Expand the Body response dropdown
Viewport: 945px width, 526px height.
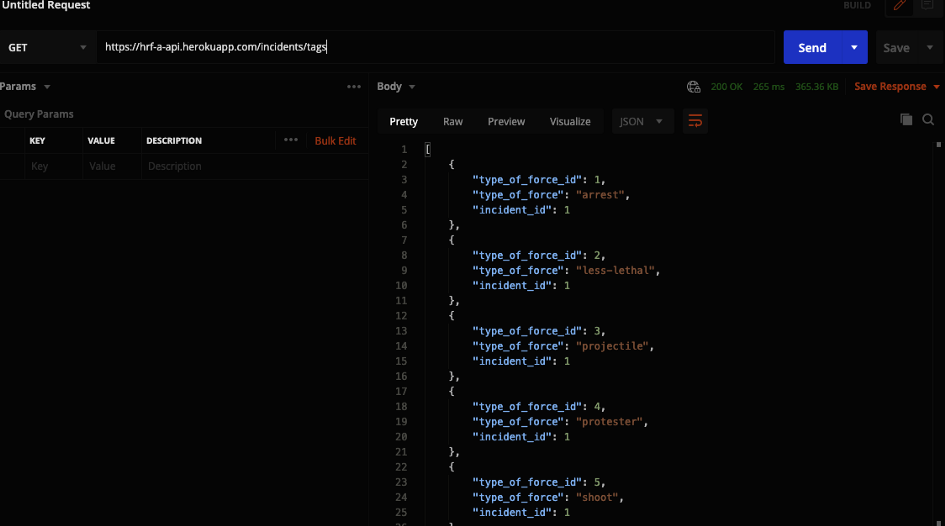(x=412, y=87)
